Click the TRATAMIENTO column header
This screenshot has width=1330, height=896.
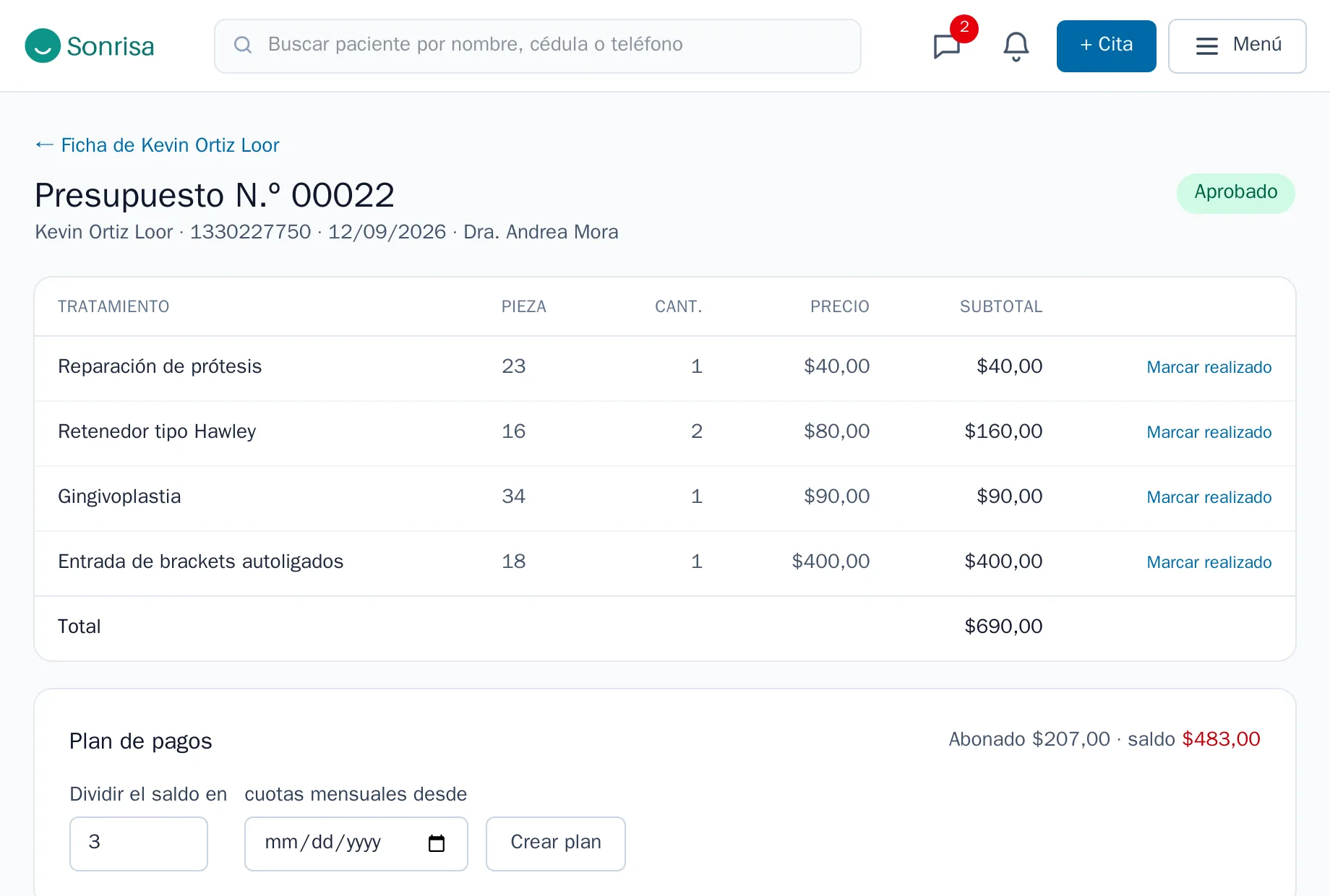(x=113, y=306)
